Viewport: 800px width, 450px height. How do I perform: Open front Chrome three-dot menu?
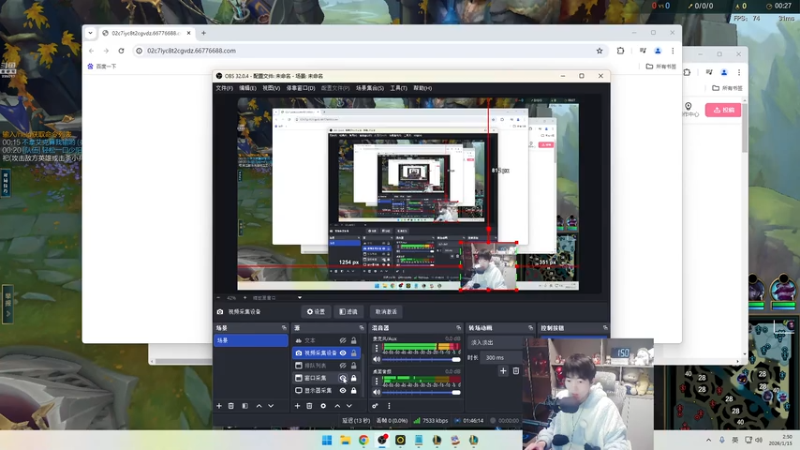pyautogui.click(x=672, y=51)
